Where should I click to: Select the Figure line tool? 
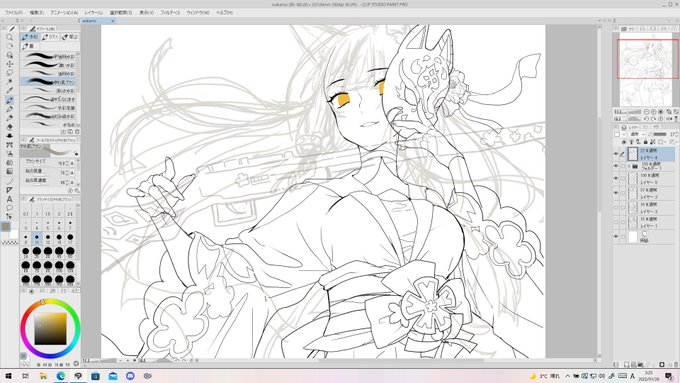[10, 181]
